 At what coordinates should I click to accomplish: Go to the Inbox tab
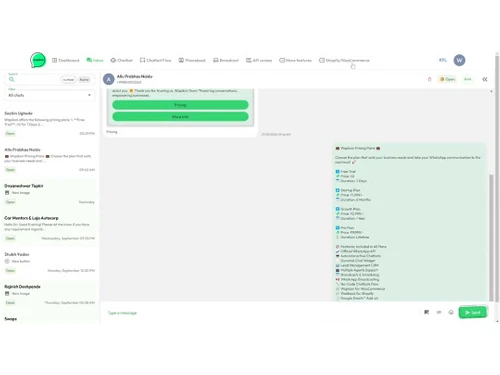click(95, 60)
